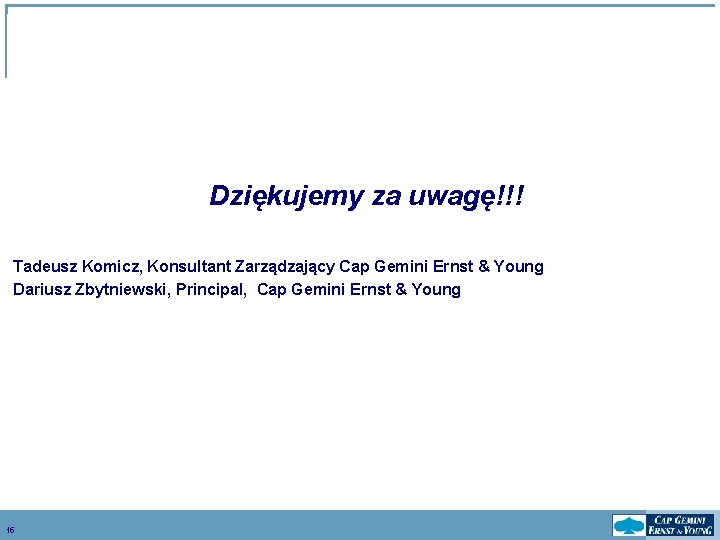Click the Cap Gemini Ernst & Young logo

point(663,525)
